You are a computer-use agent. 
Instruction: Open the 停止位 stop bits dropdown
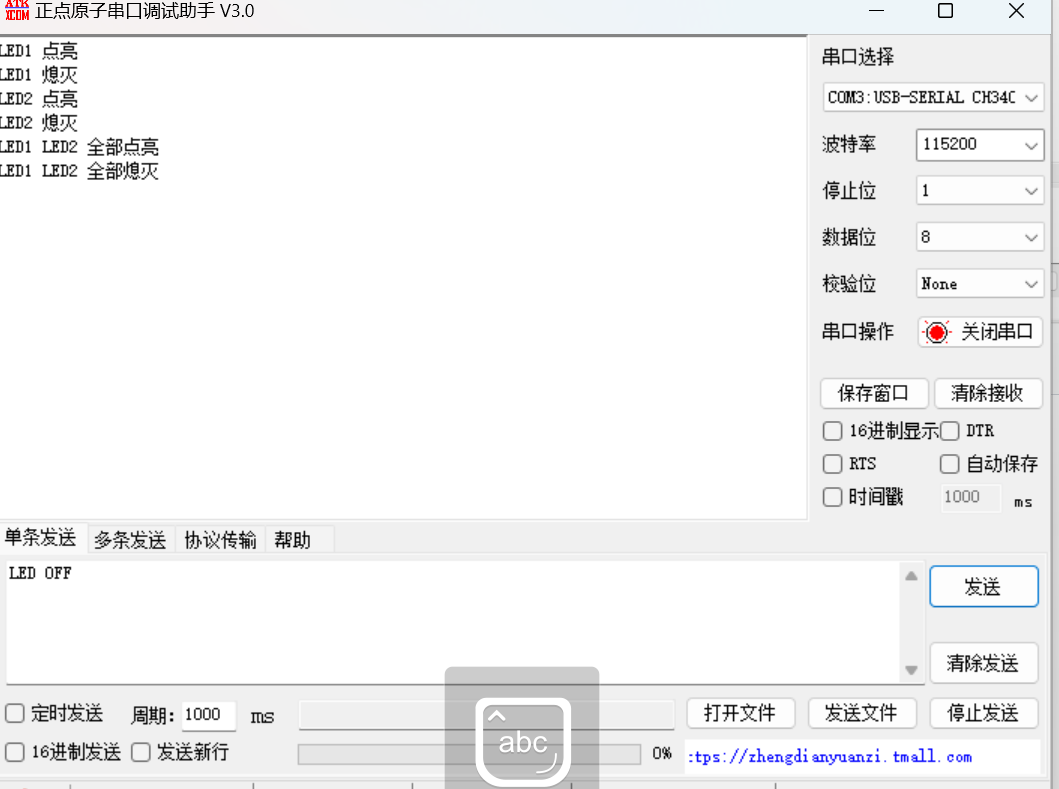click(x=979, y=190)
